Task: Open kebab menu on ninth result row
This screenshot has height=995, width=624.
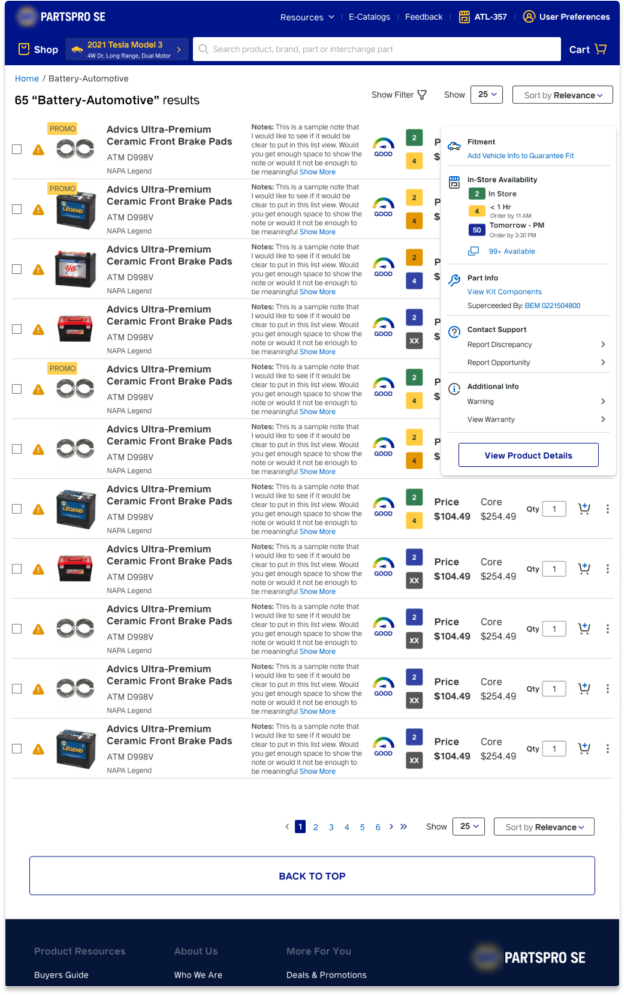Action: pos(607,628)
